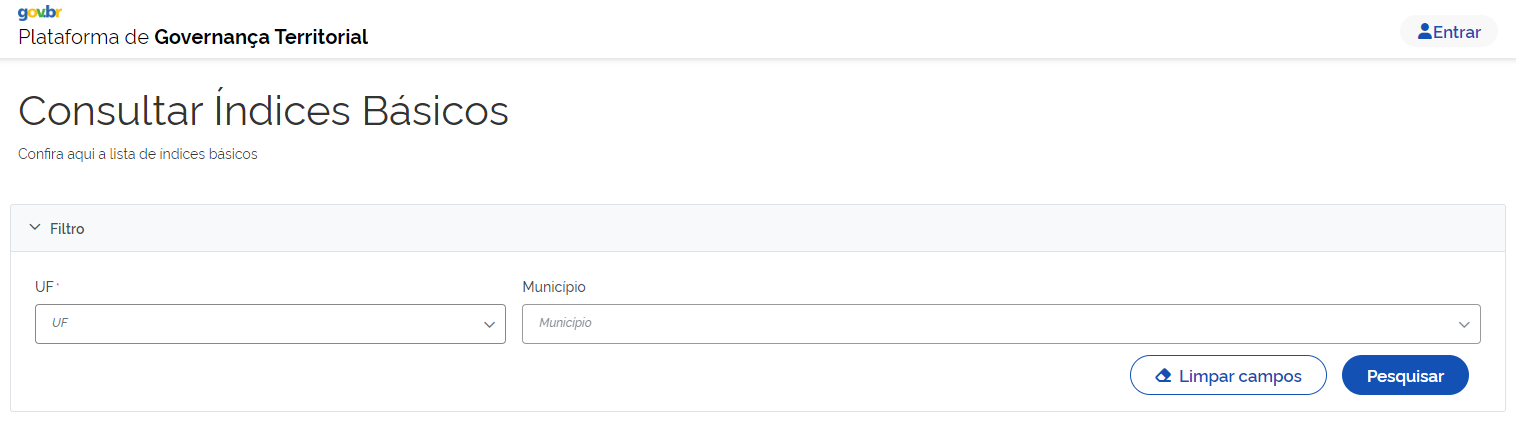Click the Consultar Índices Básicos heading
This screenshot has width=1516, height=427.
tap(263, 111)
